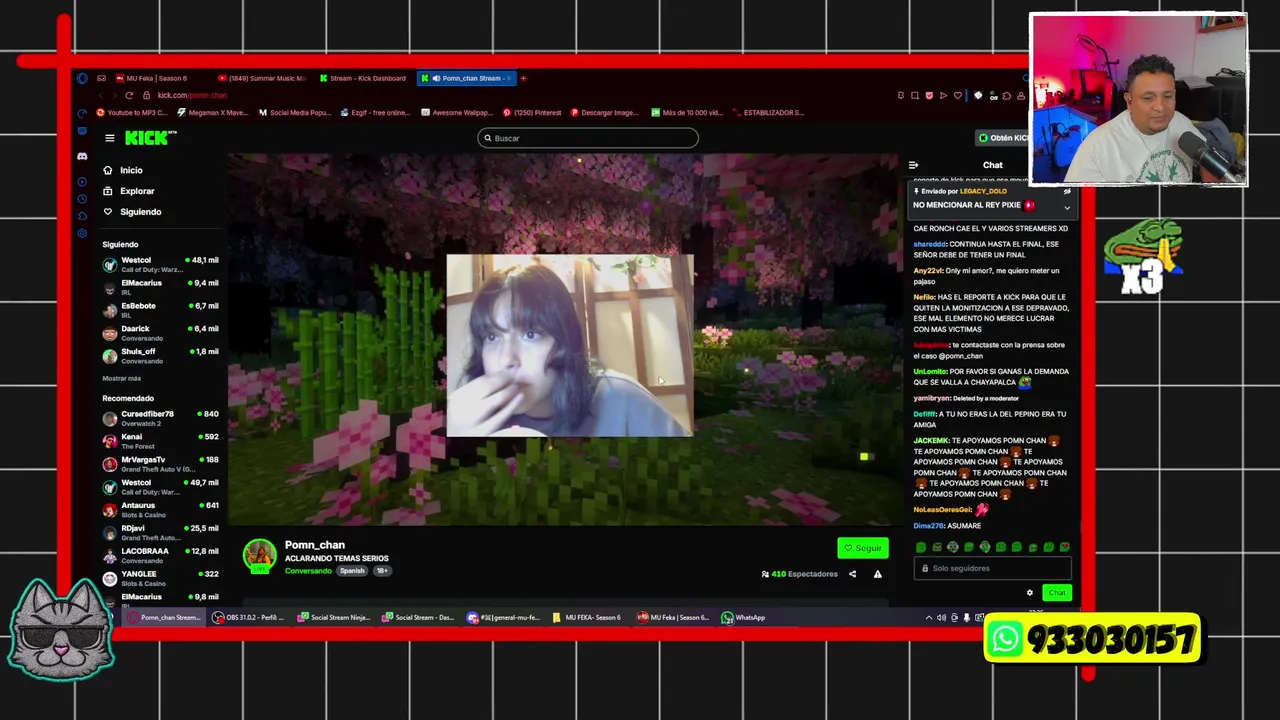Open WhatsApp from taskbar
The image size is (1280, 720).
tap(745, 617)
